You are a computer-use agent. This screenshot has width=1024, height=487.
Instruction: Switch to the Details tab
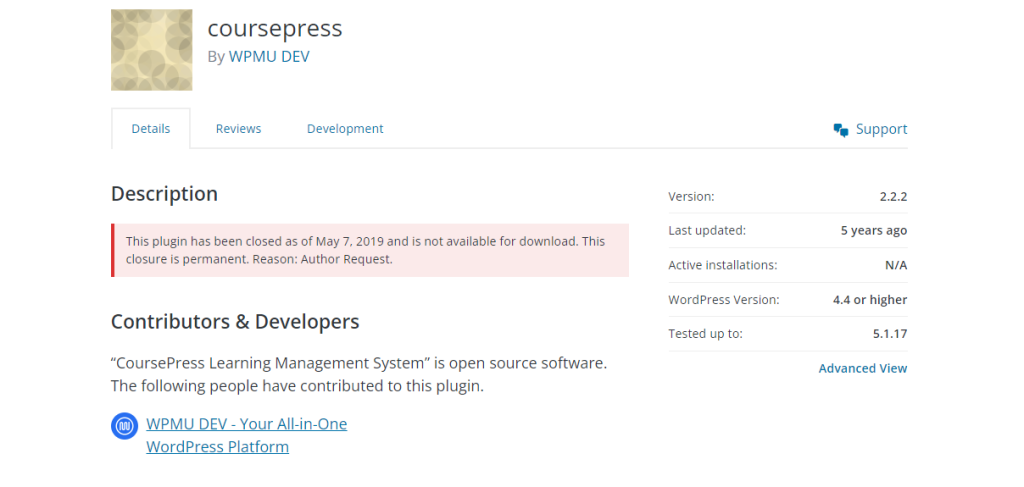click(x=151, y=129)
